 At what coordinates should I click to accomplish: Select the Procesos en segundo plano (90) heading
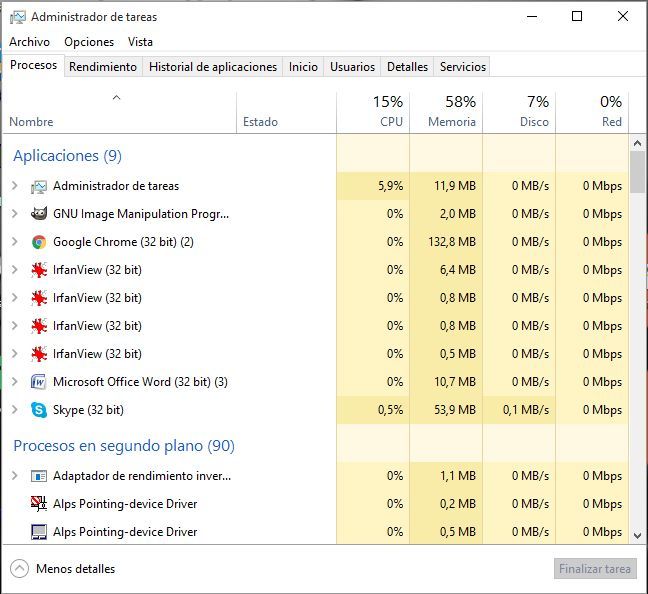point(124,446)
